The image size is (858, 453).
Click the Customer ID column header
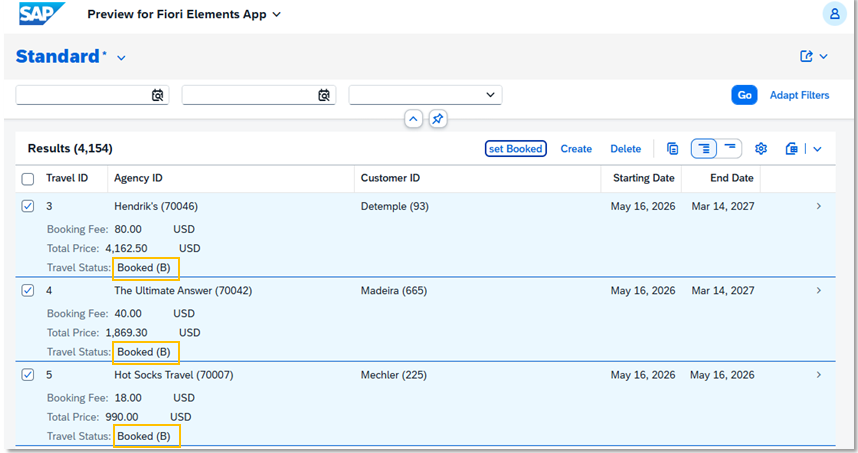click(x=390, y=178)
